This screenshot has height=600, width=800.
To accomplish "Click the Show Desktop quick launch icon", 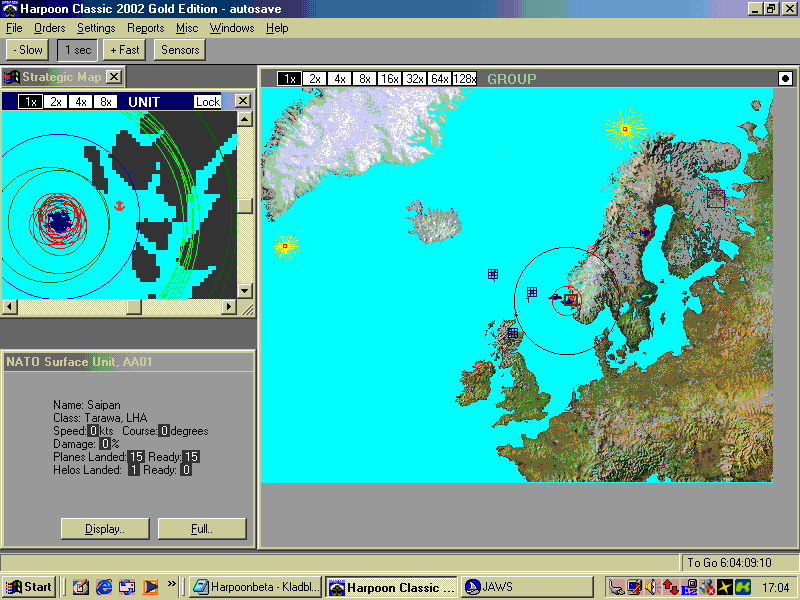I will 81,587.
